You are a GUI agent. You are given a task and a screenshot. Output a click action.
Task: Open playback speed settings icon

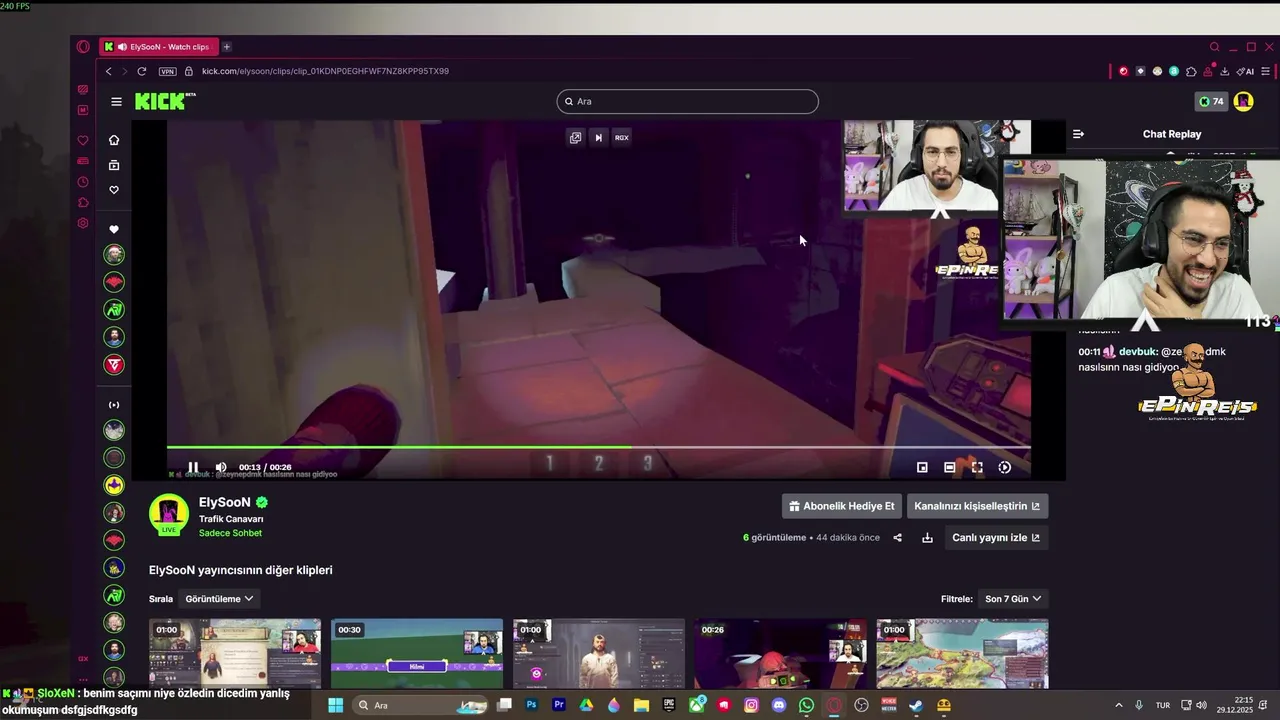tap(1005, 467)
